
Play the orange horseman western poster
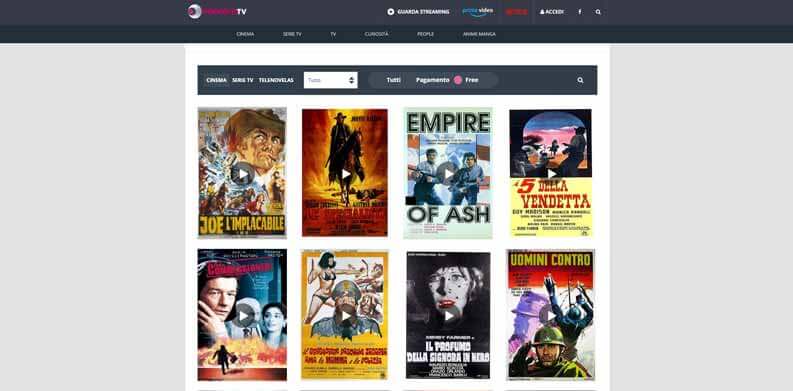(x=345, y=172)
